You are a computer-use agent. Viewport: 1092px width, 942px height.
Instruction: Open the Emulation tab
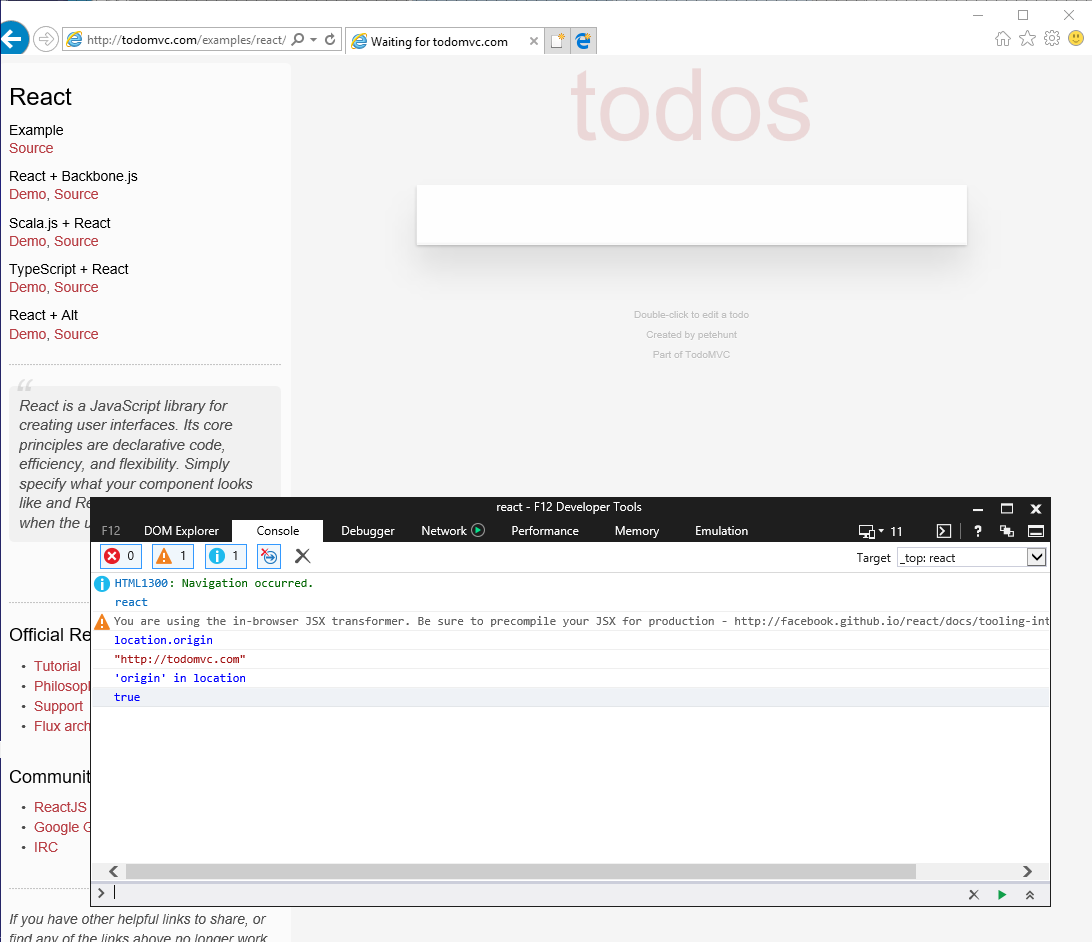tap(722, 531)
